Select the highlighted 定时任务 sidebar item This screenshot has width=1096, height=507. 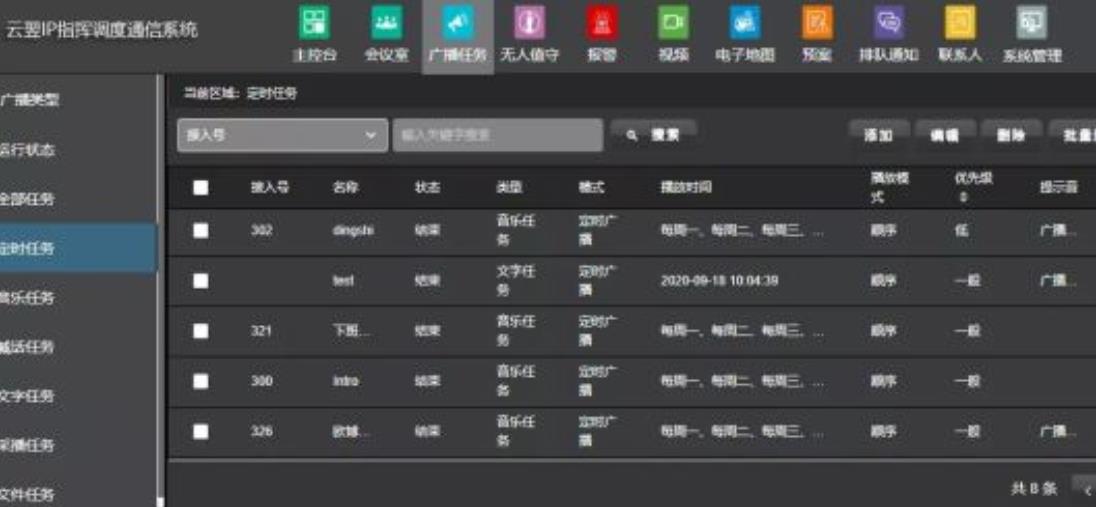(x=78, y=248)
